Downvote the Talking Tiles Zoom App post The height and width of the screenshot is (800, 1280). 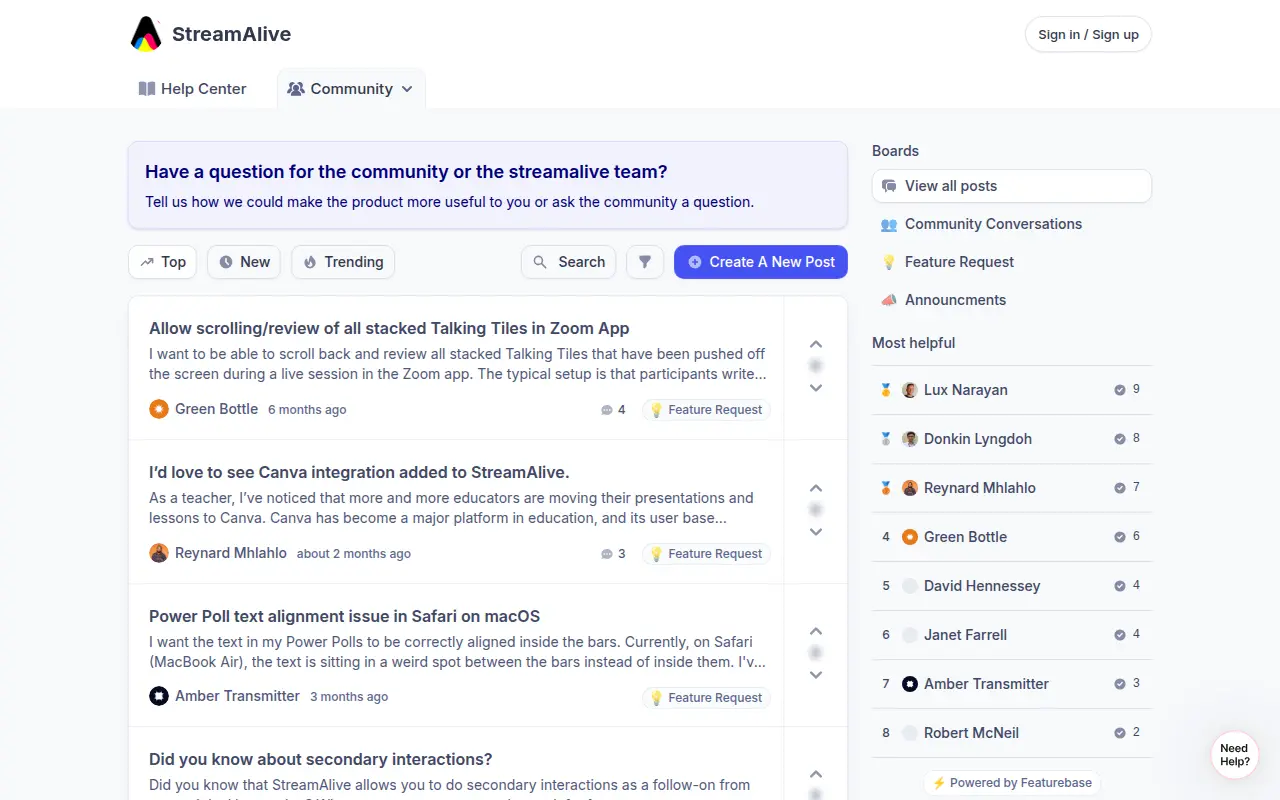coord(816,388)
